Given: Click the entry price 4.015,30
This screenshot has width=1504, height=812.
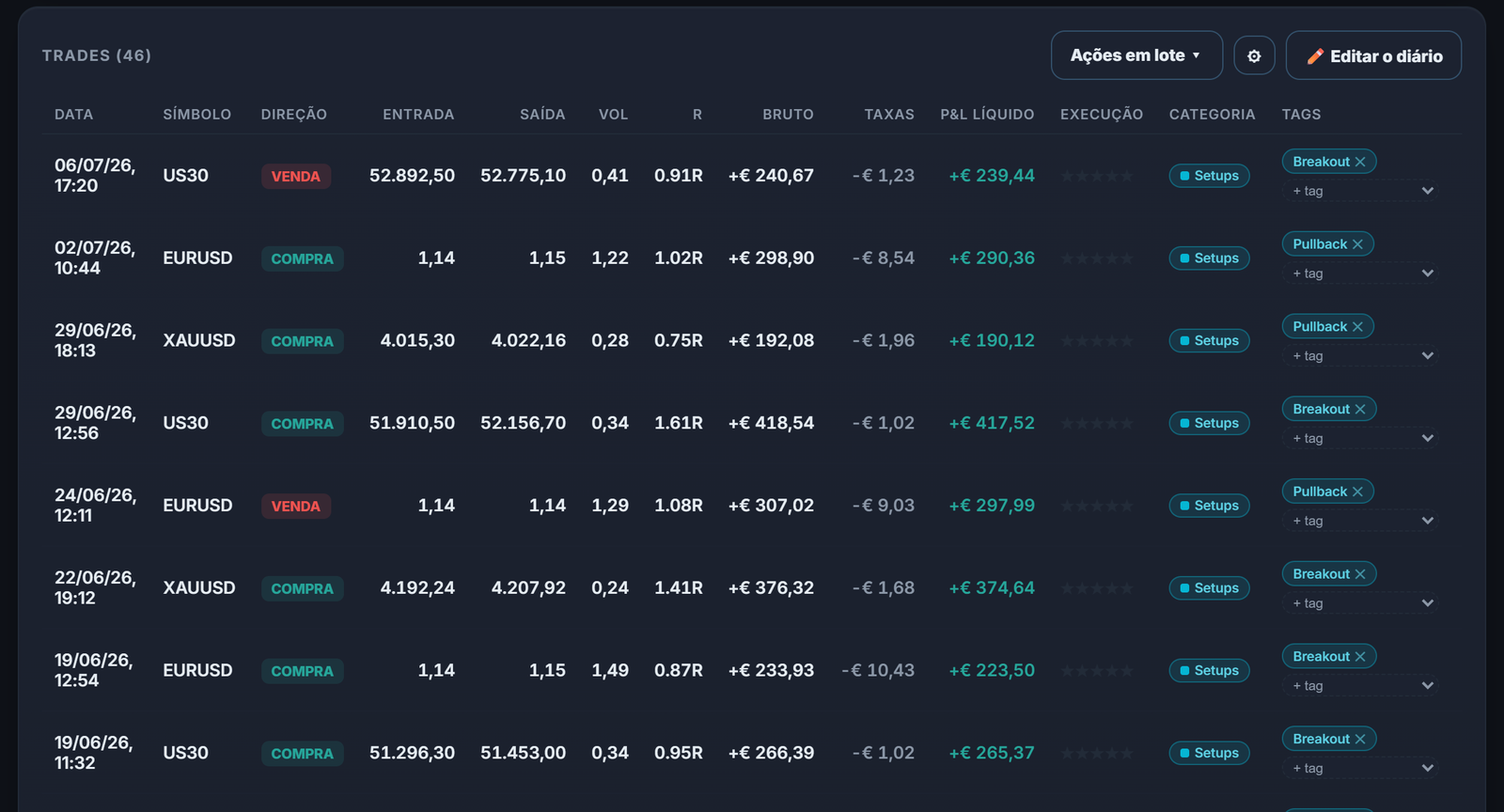Looking at the screenshot, I should (417, 341).
